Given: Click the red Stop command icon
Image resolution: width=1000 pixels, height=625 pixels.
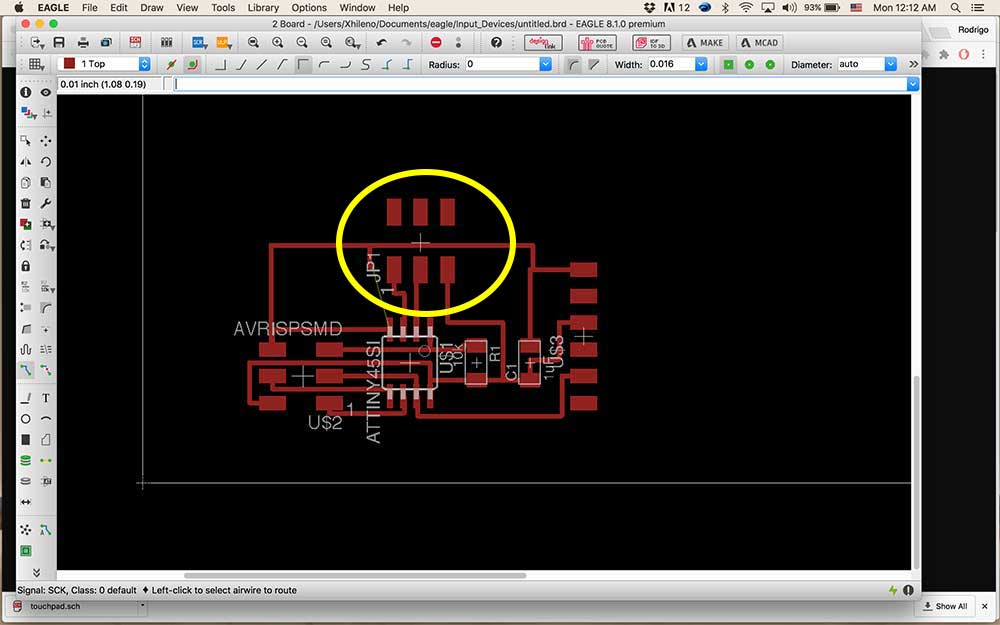Looking at the screenshot, I should pos(436,43).
